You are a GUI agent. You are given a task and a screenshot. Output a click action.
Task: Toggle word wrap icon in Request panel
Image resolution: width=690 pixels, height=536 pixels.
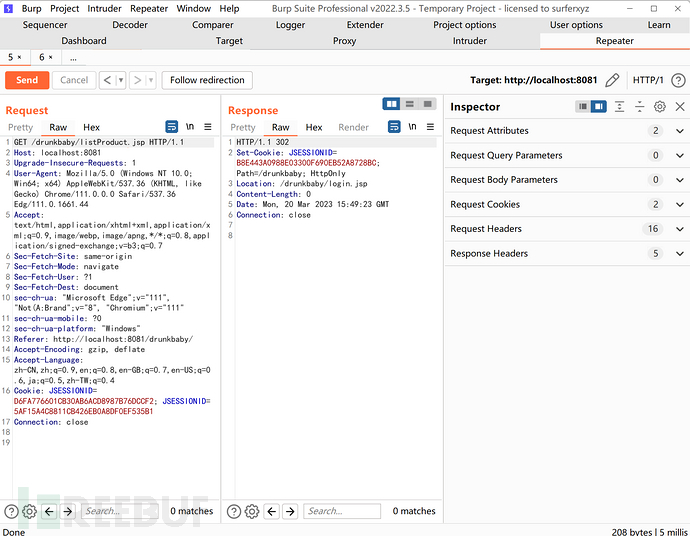(172, 127)
